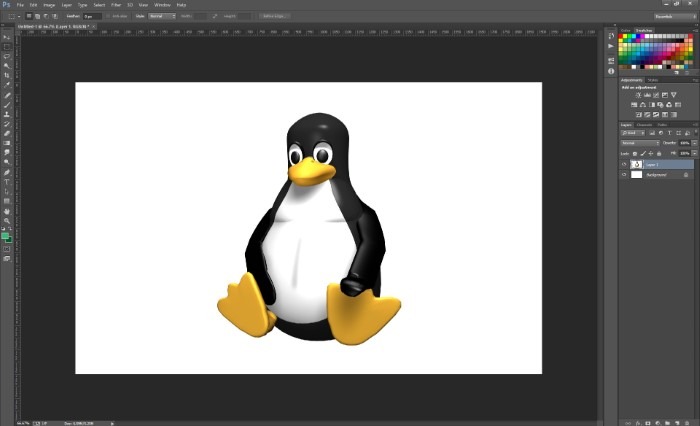Click the foreground color swatch
700x426 pixels.
[5, 236]
